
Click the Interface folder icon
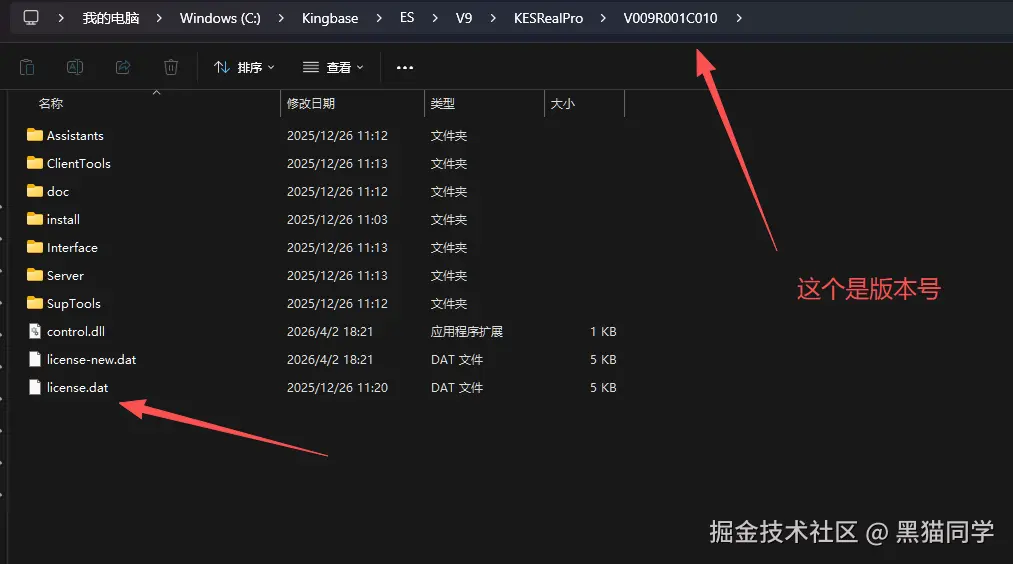pos(35,247)
